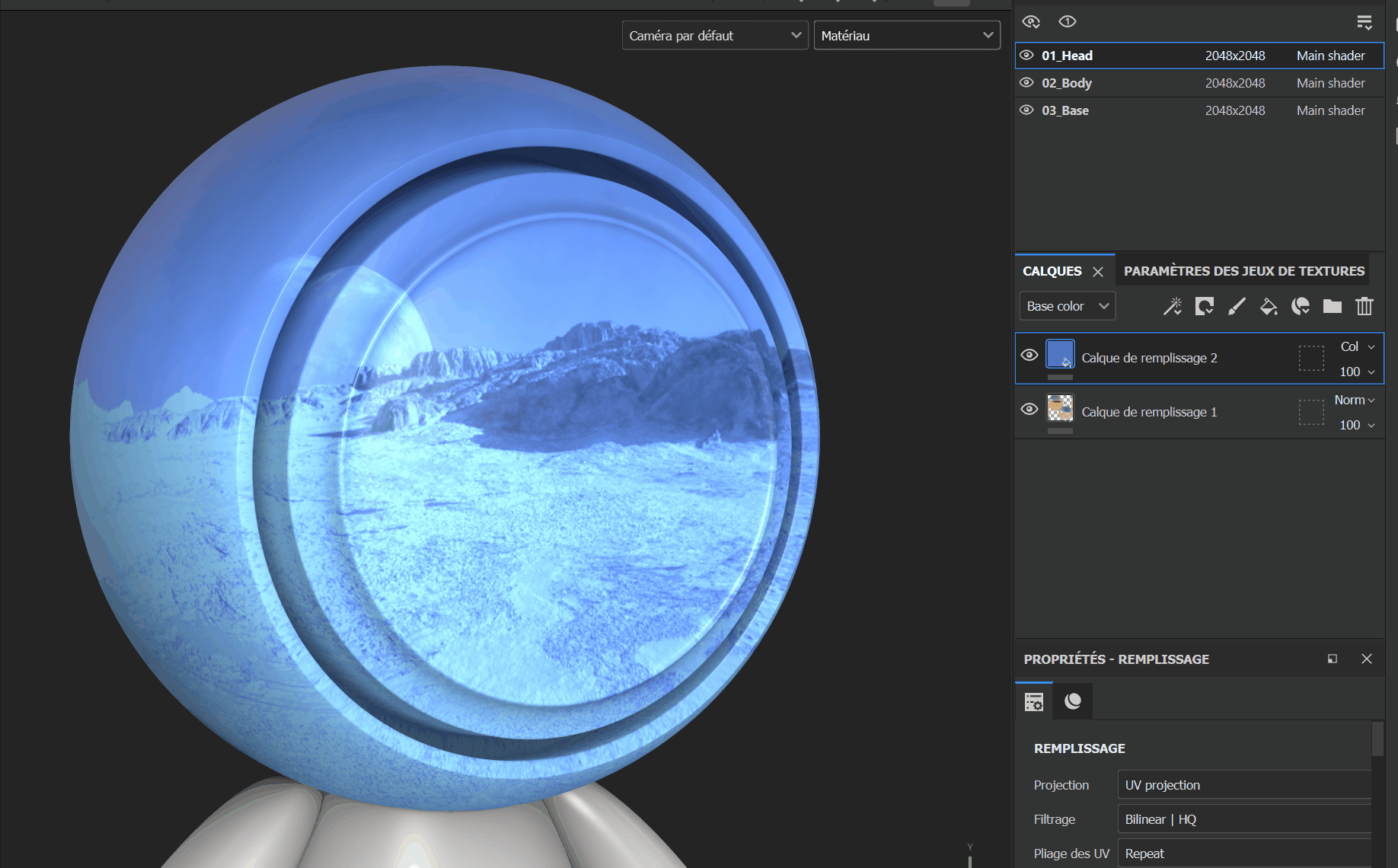
Task: Close the Propriétés - Remplissage panel
Action: pos(1366,659)
